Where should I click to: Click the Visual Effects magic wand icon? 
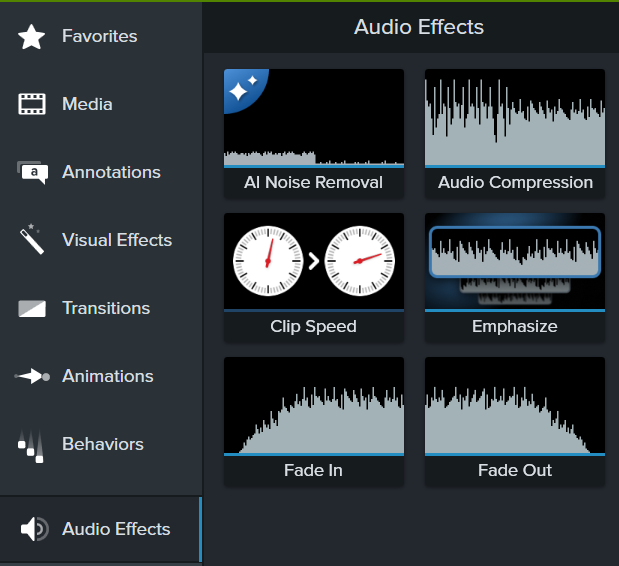(x=32, y=240)
